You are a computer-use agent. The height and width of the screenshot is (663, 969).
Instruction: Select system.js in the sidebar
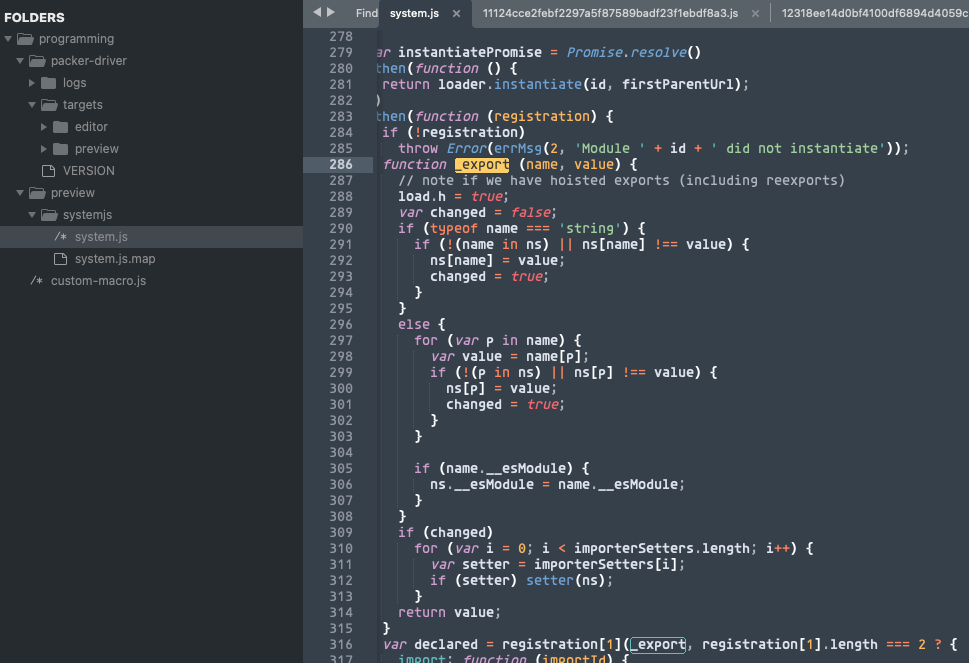[x=151, y=237]
